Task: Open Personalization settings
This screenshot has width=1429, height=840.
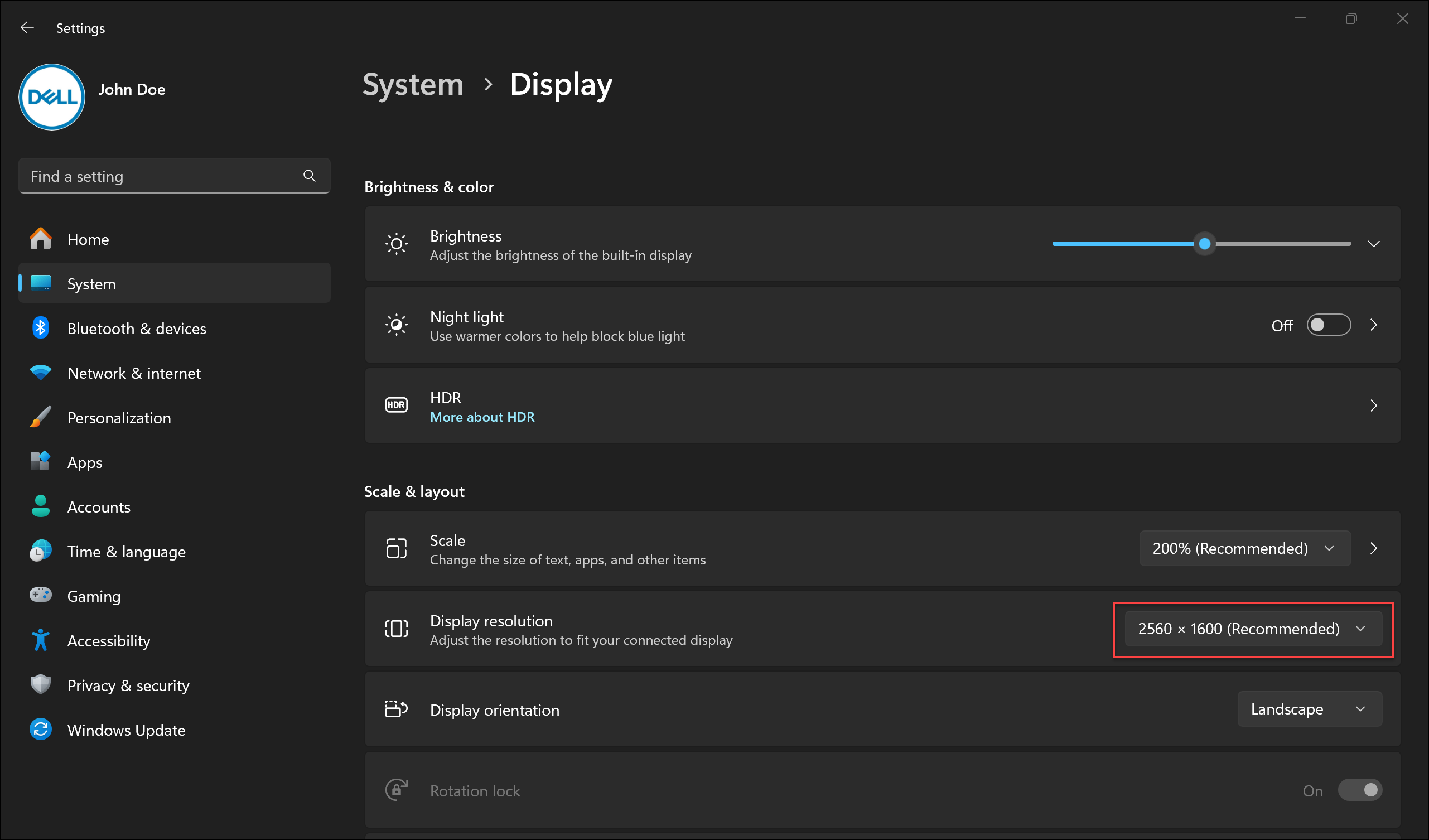Action: click(x=117, y=418)
